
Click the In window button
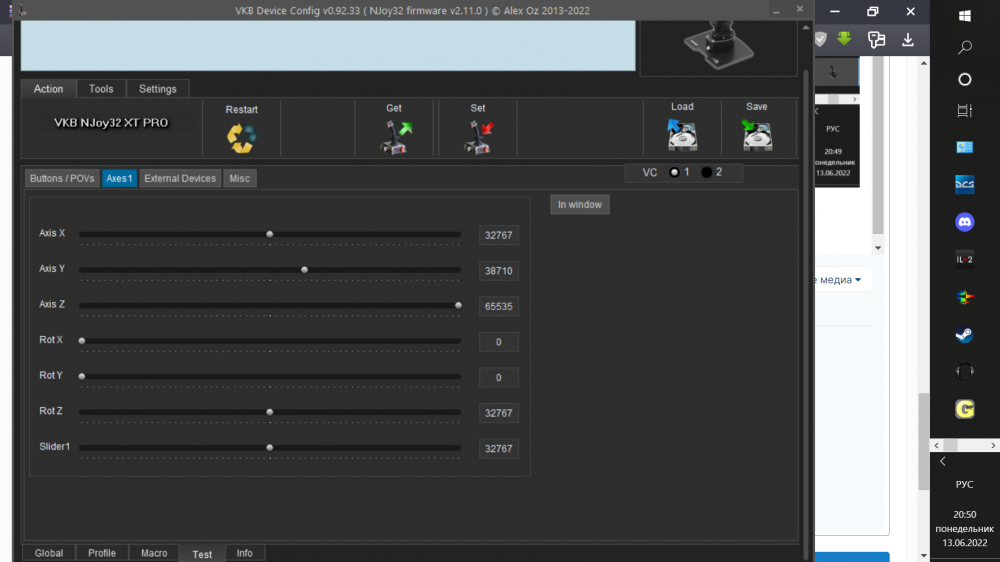(x=580, y=205)
